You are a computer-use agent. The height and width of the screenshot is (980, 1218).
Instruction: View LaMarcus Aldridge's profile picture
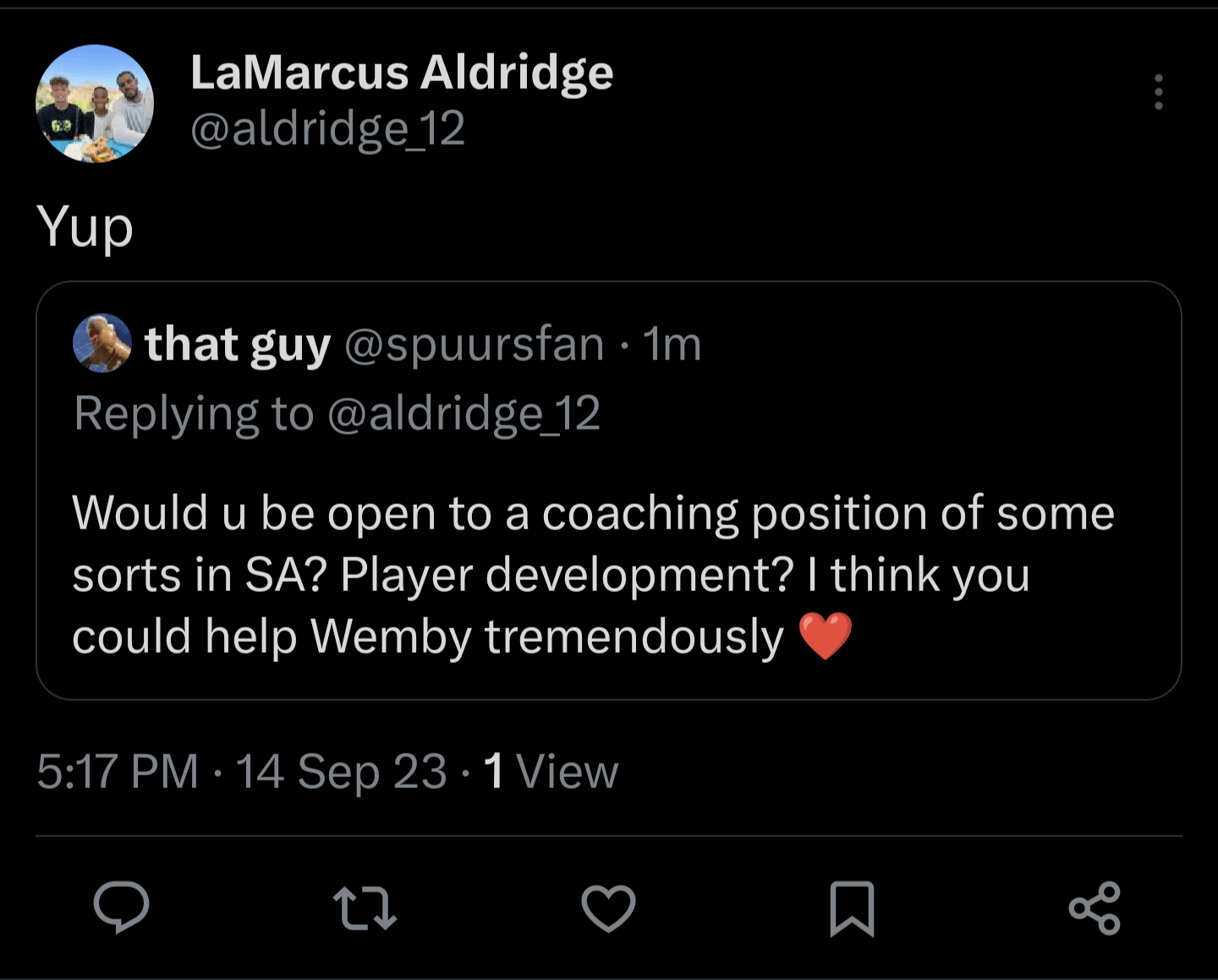tap(95, 103)
